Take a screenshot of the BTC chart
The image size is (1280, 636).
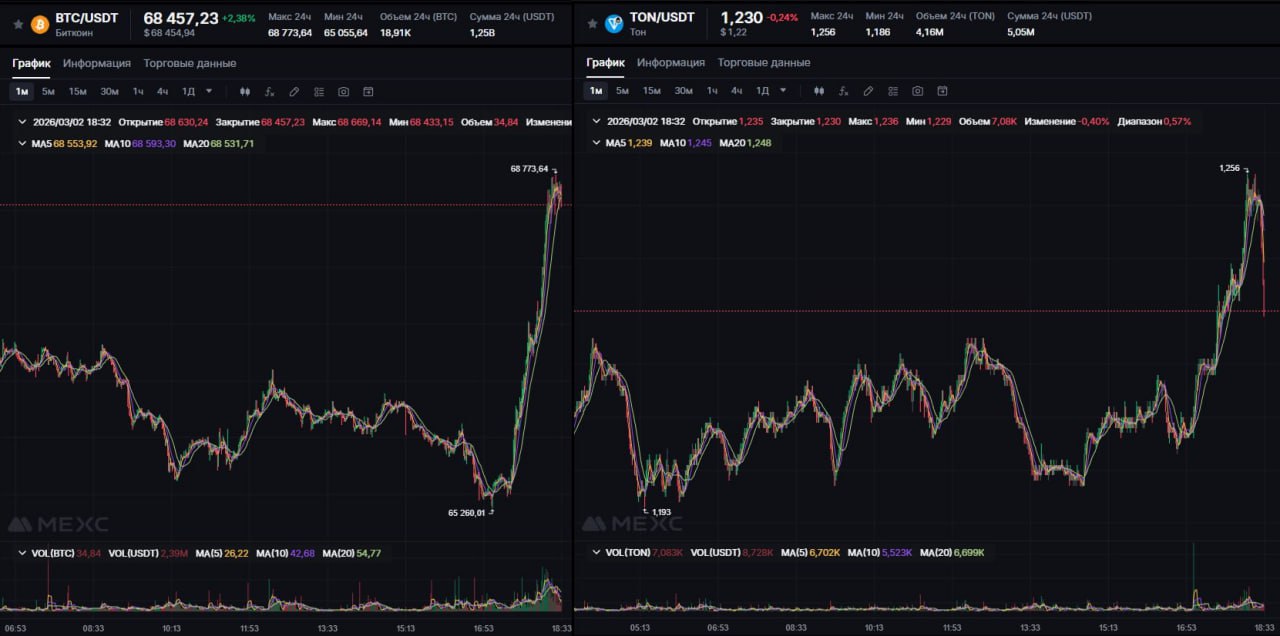point(343,91)
